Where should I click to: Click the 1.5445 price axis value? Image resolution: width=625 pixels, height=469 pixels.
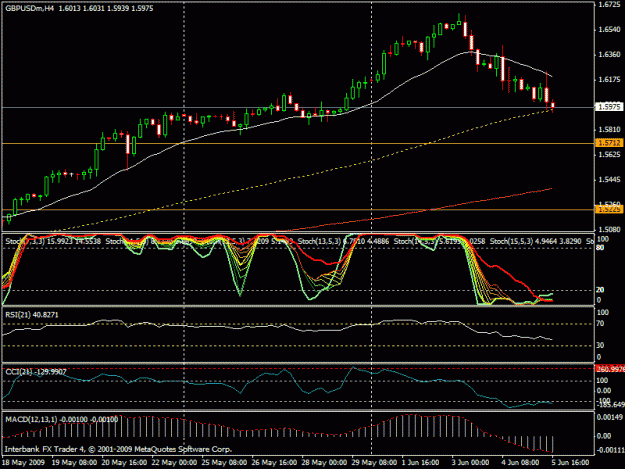coord(609,180)
